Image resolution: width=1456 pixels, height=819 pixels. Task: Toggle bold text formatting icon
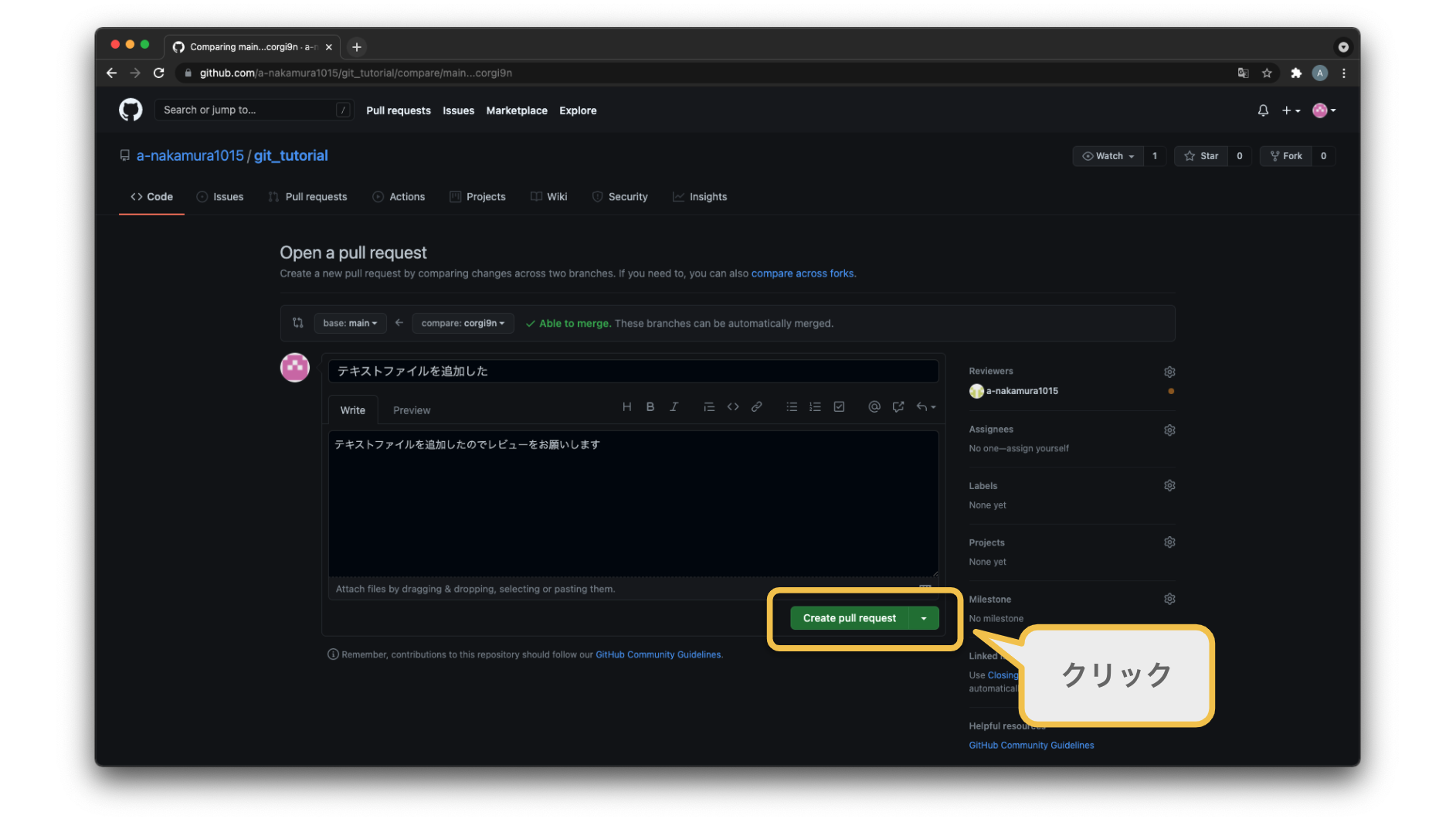(x=650, y=407)
